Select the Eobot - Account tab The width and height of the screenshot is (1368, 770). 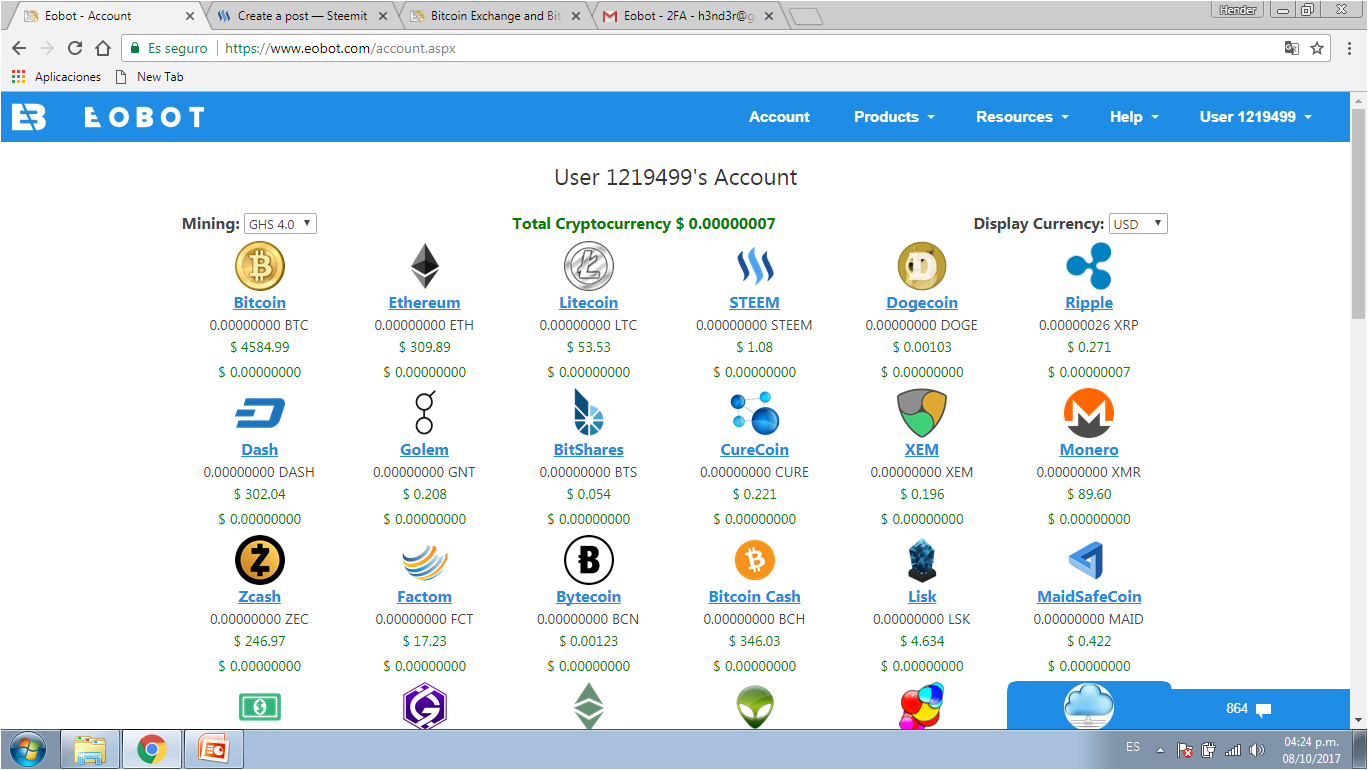pyautogui.click(x=108, y=16)
